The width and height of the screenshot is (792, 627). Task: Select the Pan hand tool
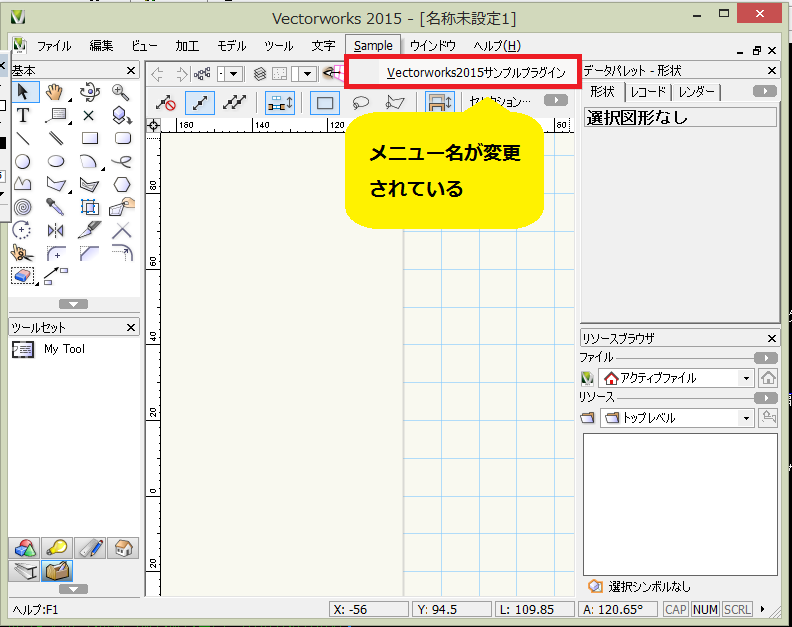(x=55, y=92)
